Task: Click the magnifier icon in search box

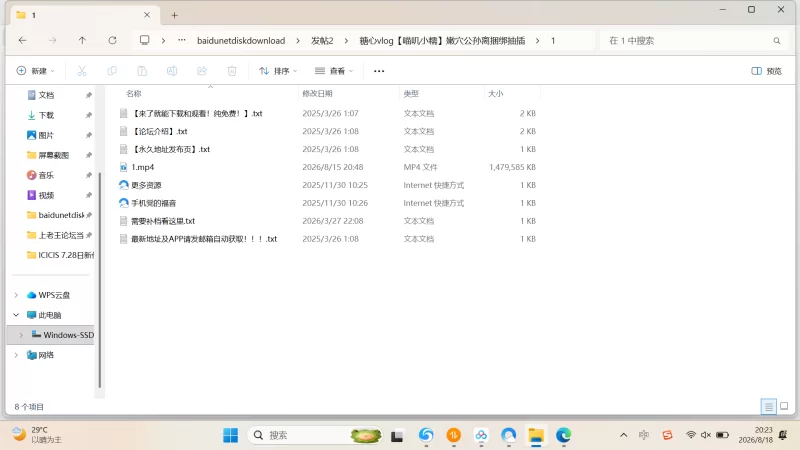Action: [x=777, y=41]
